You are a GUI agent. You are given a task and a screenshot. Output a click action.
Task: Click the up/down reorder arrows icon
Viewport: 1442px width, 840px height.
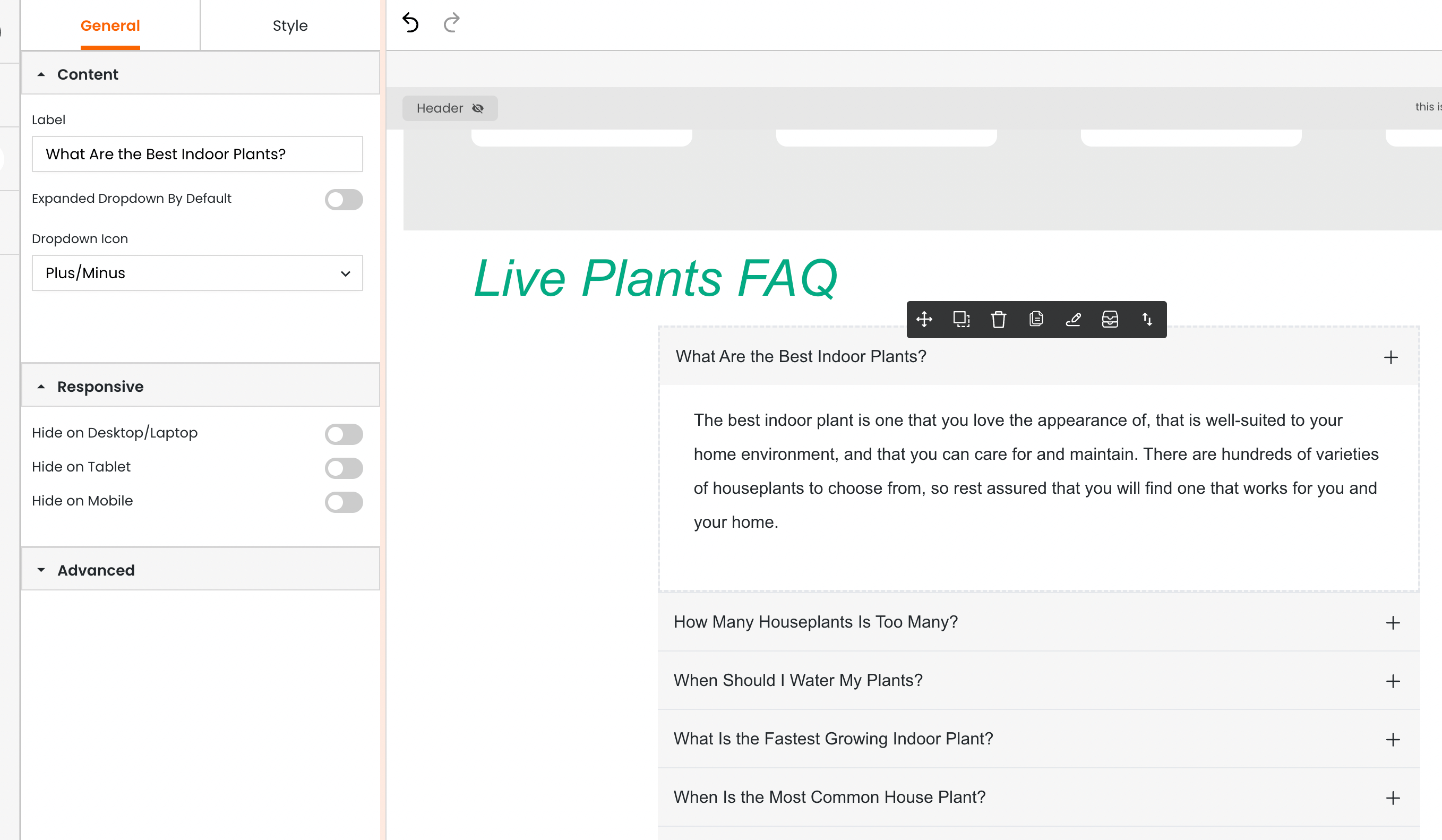coord(1147,319)
